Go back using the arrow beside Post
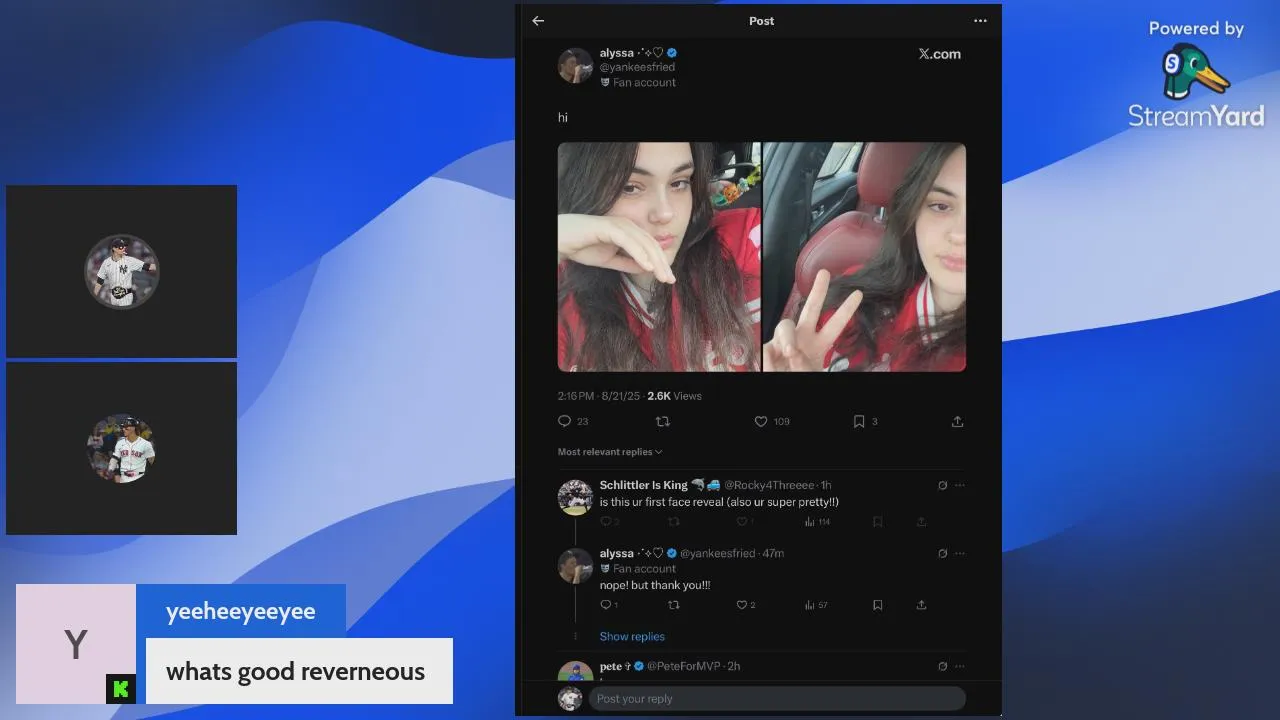This screenshot has height=720, width=1280. (x=538, y=20)
